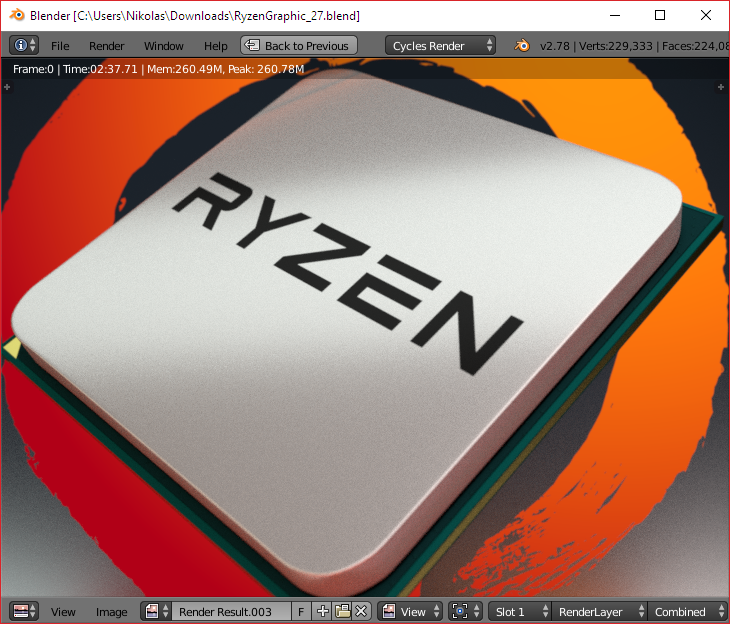
Task: Open the pivot point selector dropdown
Action: (x=465, y=611)
